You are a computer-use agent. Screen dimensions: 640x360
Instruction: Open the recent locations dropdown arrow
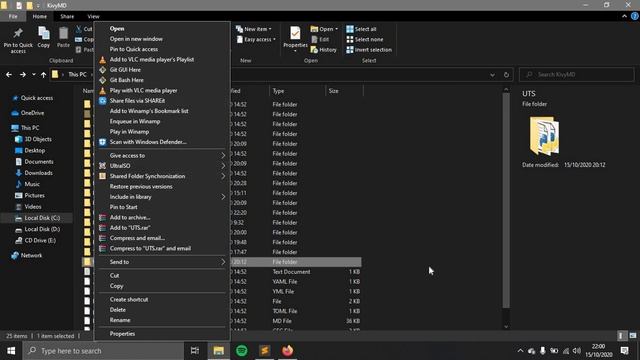(33, 75)
